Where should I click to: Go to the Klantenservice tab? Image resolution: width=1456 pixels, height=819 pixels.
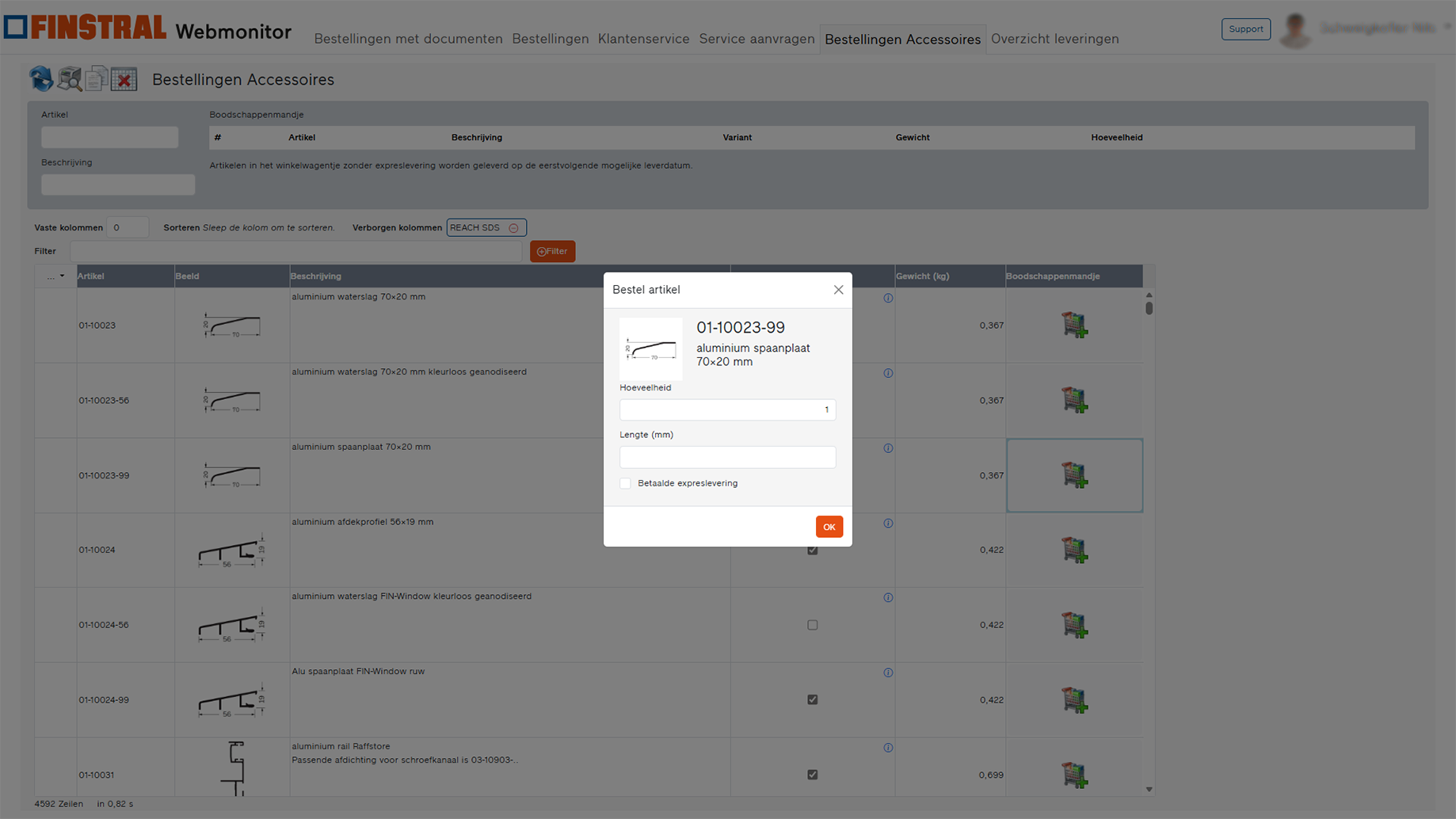(643, 39)
